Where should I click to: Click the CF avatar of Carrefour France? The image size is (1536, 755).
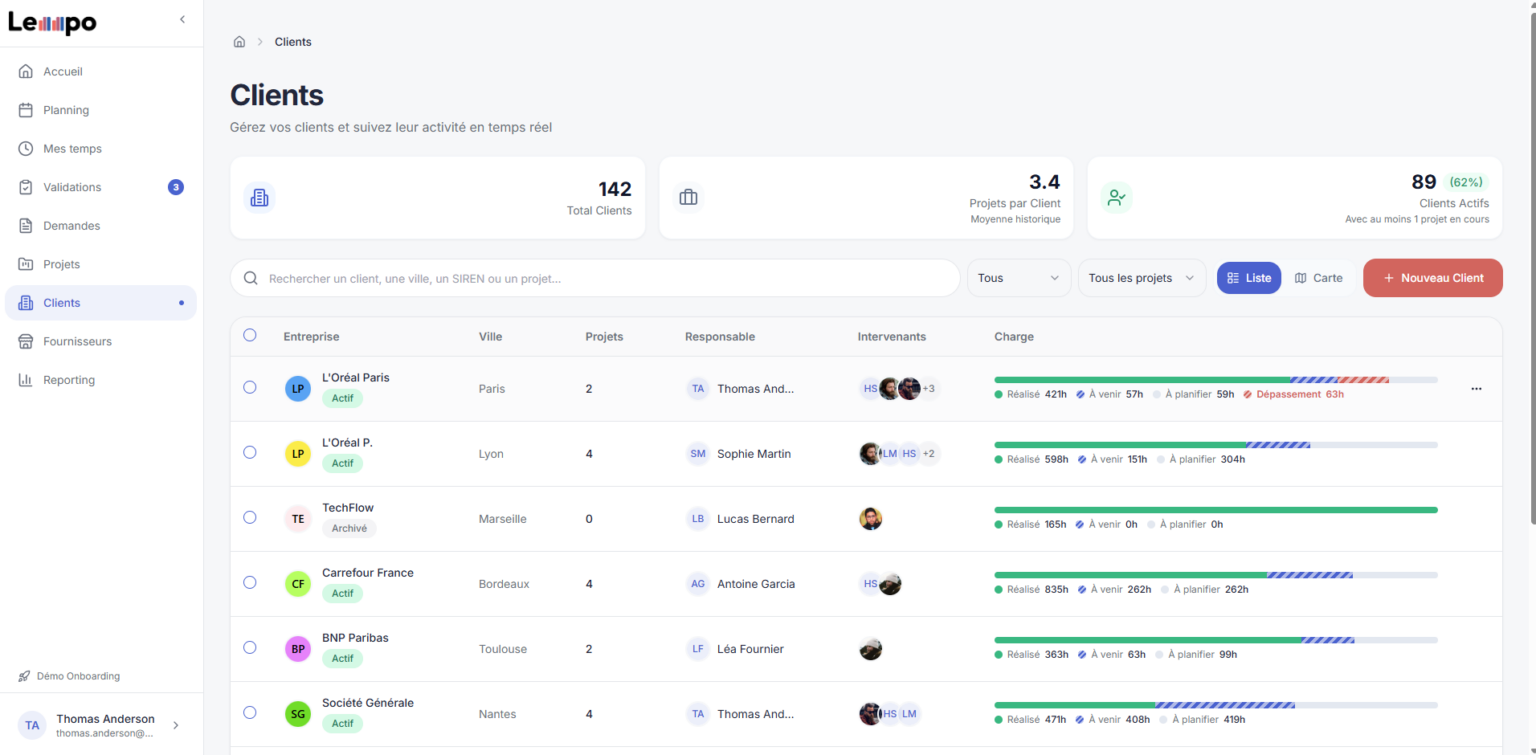[x=298, y=584]
